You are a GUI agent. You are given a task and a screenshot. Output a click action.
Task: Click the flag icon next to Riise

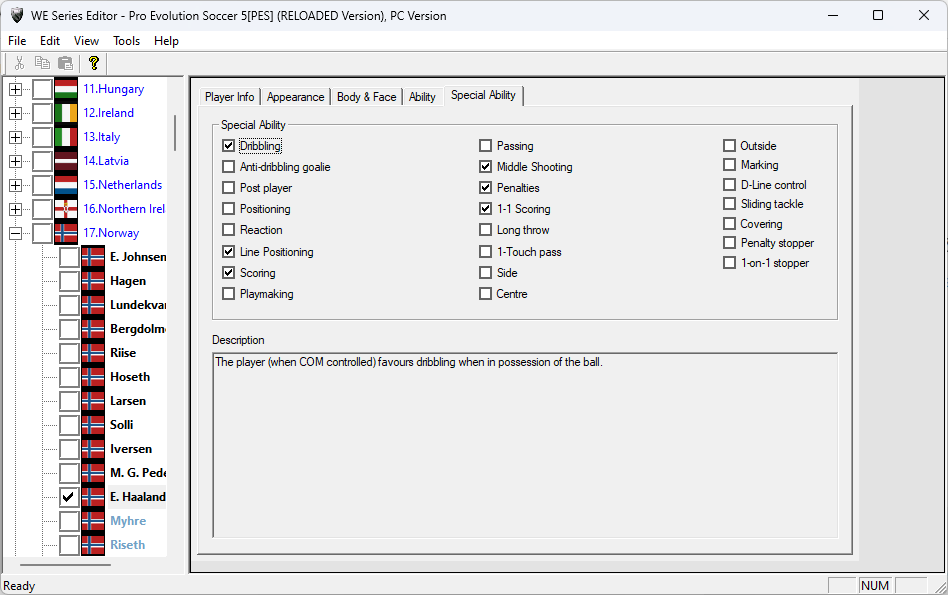[x=93, y=353]
